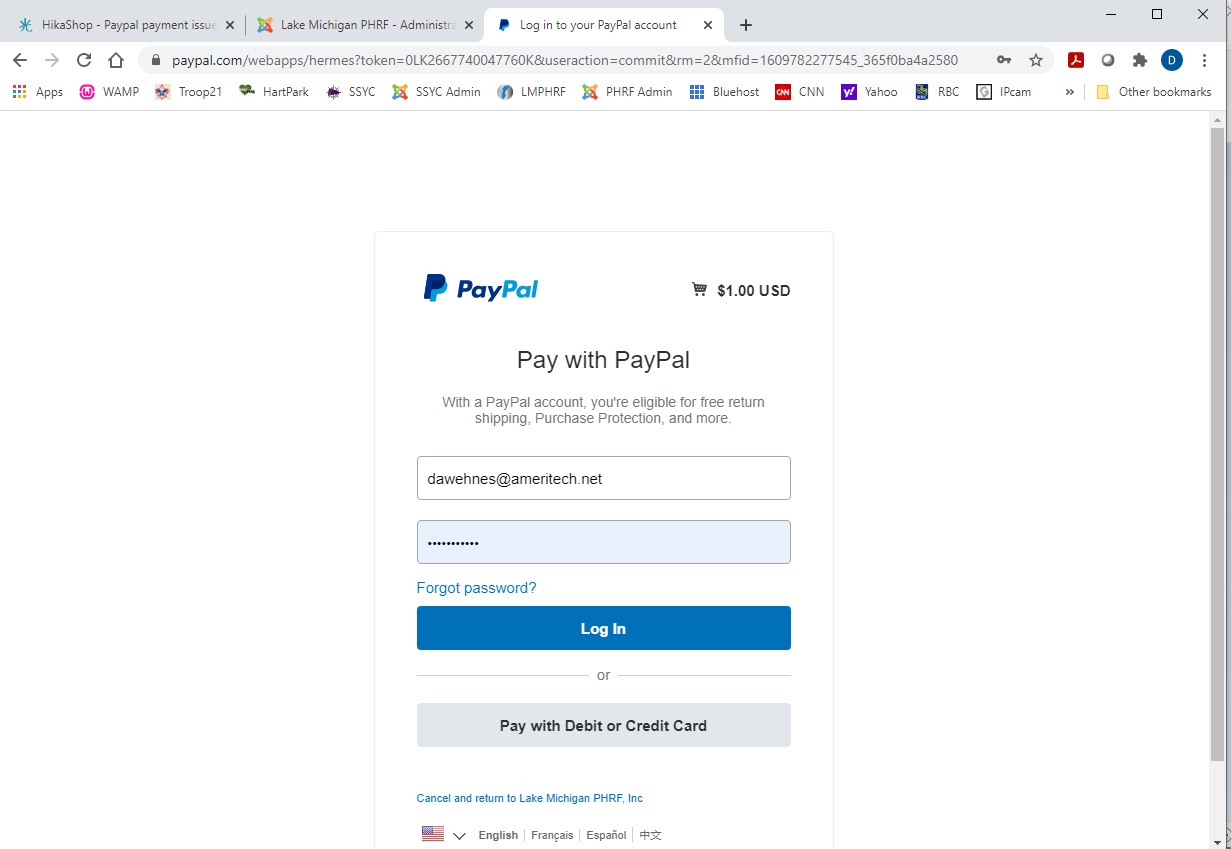Open the Other bookmarks folder

tap(1153, 92)
